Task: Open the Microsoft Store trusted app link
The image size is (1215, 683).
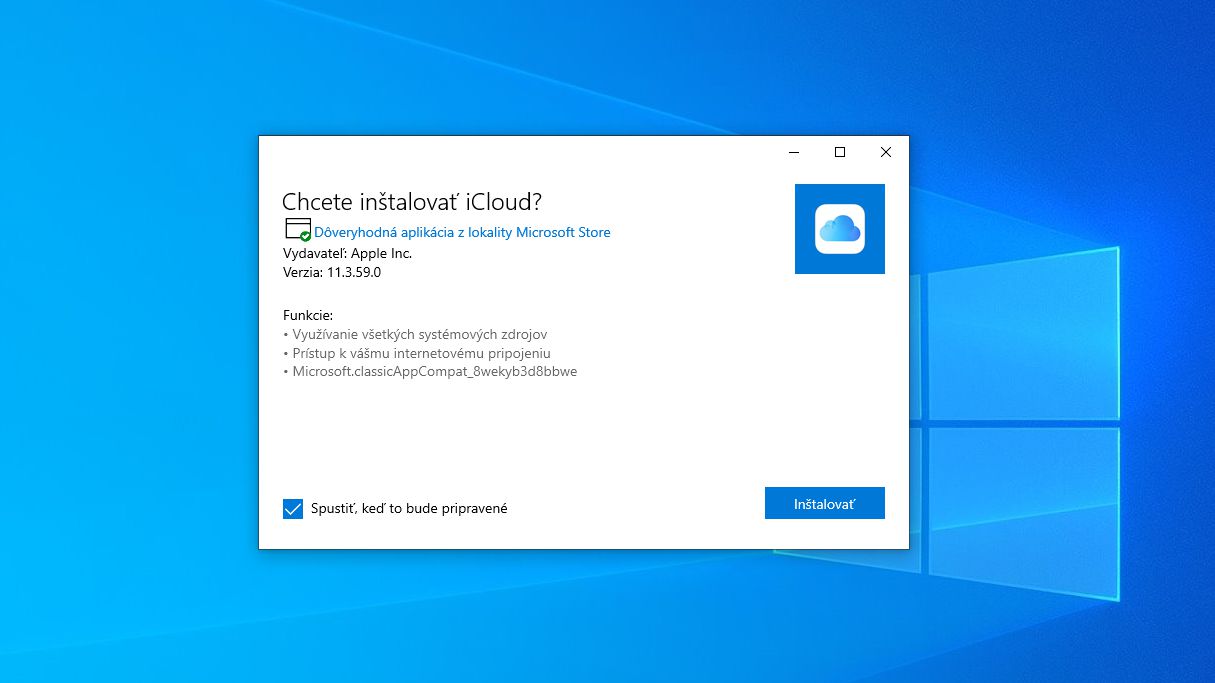Action: [462, 232]
